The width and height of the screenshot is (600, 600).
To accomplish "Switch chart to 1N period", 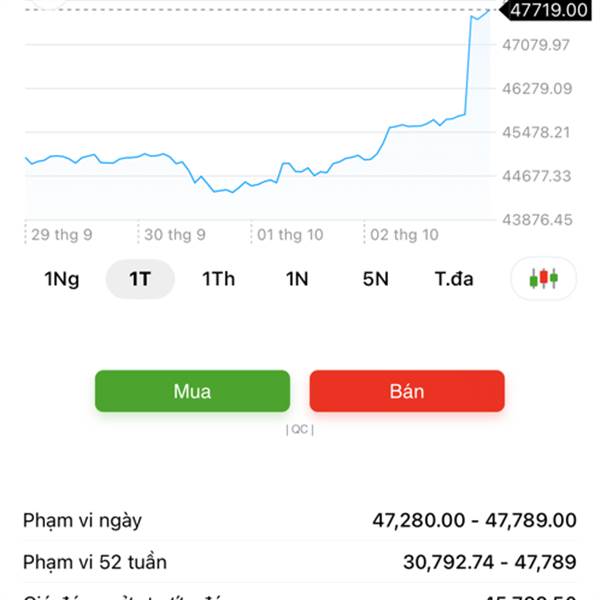I will [x=297, y=279].
